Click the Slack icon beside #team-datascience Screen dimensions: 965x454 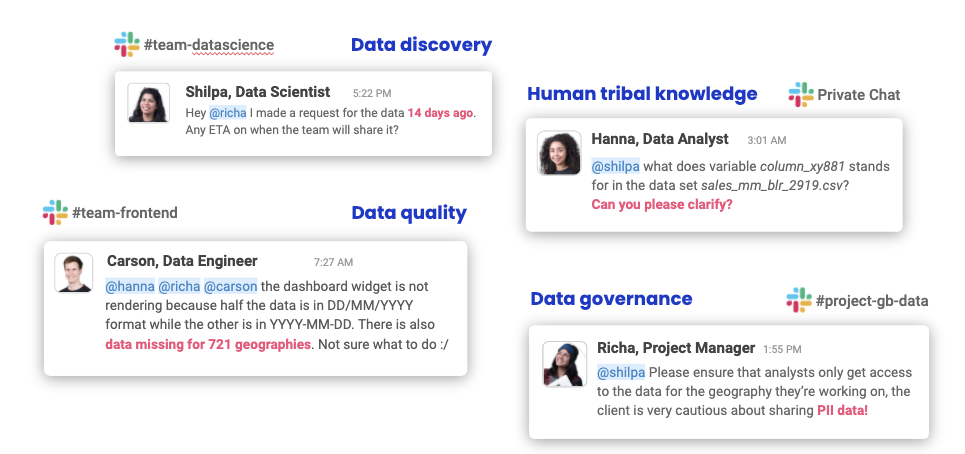pos(127,44)
